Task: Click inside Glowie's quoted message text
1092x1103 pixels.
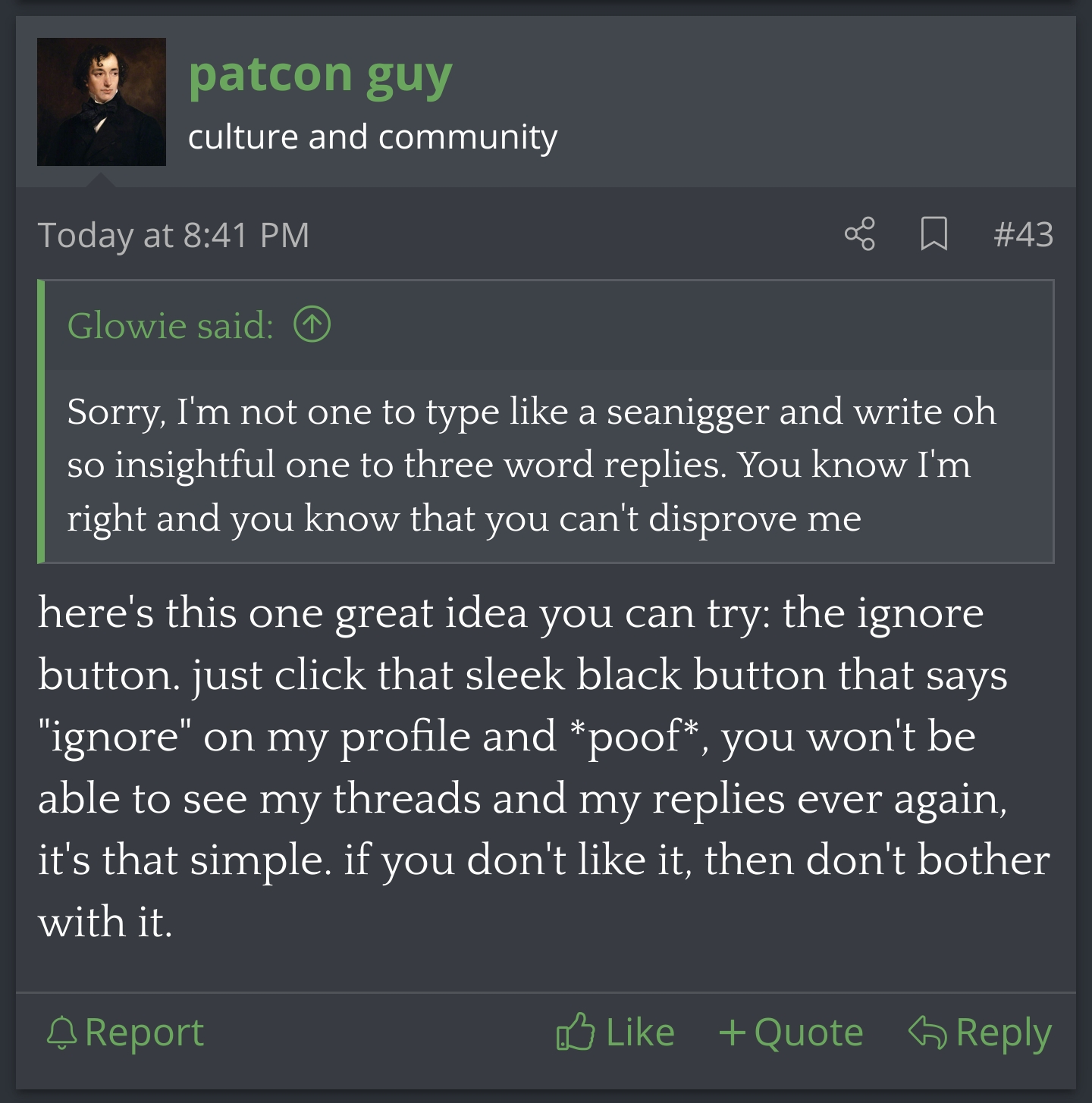Action: pyautogui.click(x=531, y=465)
